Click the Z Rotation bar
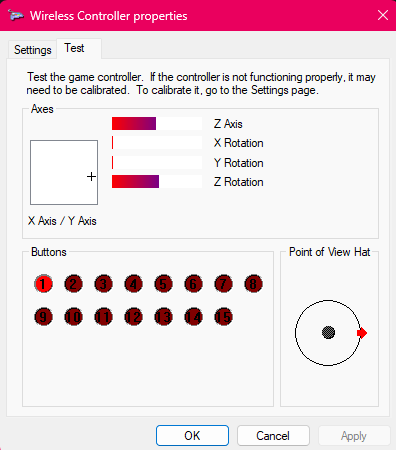 157,182
